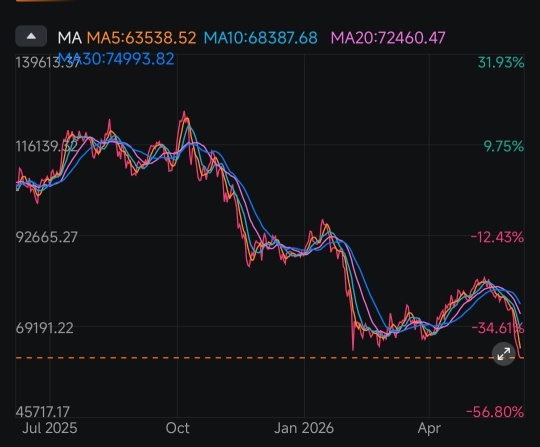
Task: Open fullscreen chart via expand arrows icon
Action: (503, 354)
